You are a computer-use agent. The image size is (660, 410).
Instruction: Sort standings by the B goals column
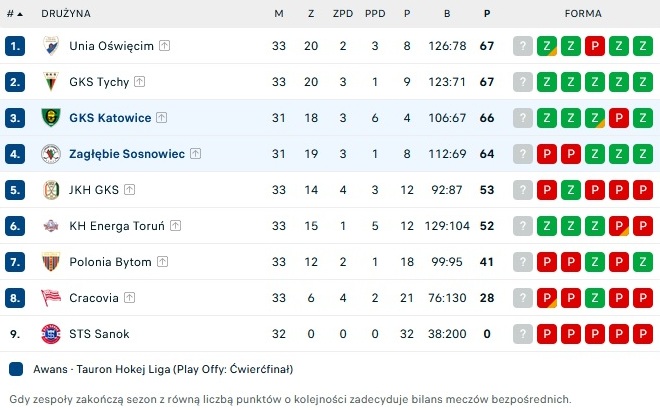[x=447, y=13]
